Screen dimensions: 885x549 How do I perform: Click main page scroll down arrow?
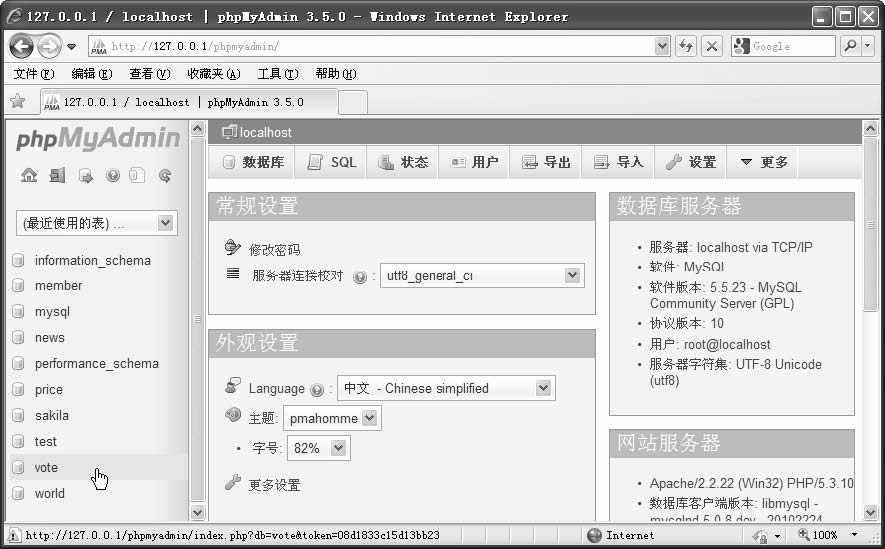click(x=870, y=512)
